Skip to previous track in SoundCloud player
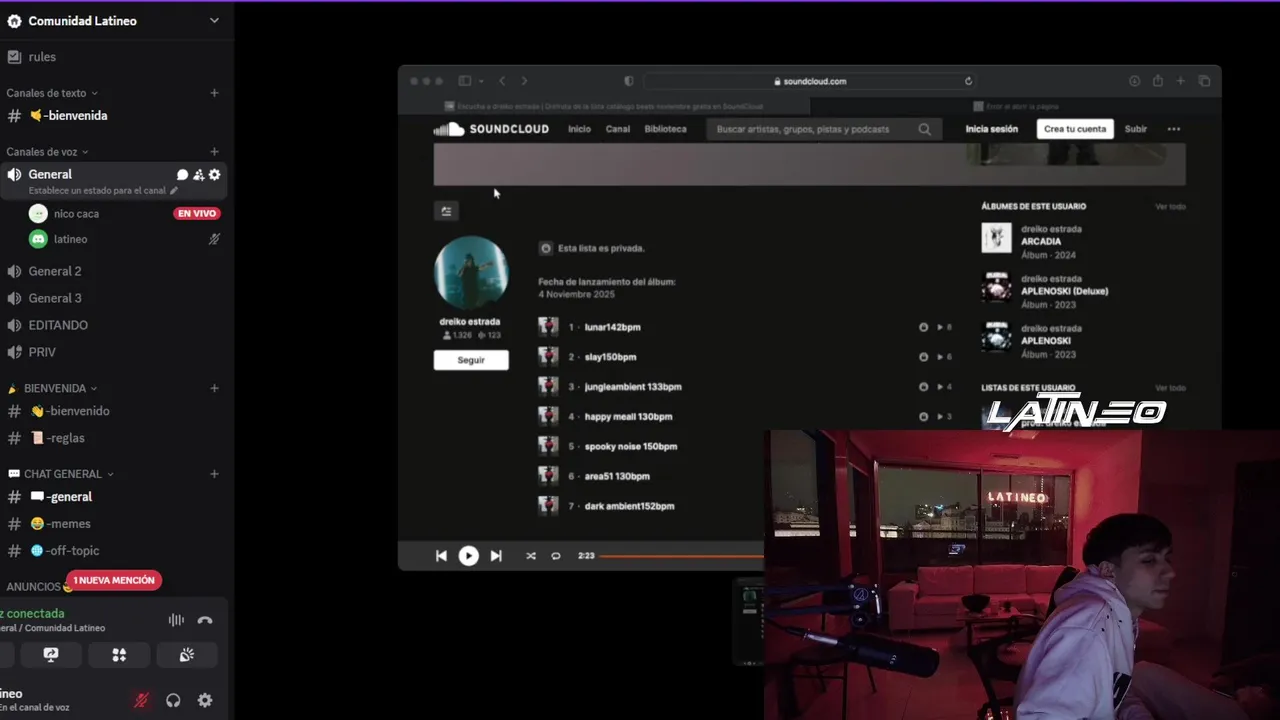Viewport: 1280px width, 720px height. point(441,556)
